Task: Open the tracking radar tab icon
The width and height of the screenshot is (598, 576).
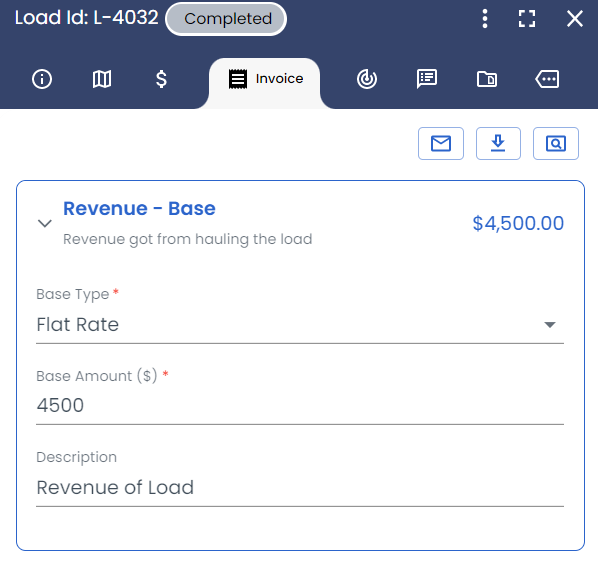Action: click(x=367, y=79)
